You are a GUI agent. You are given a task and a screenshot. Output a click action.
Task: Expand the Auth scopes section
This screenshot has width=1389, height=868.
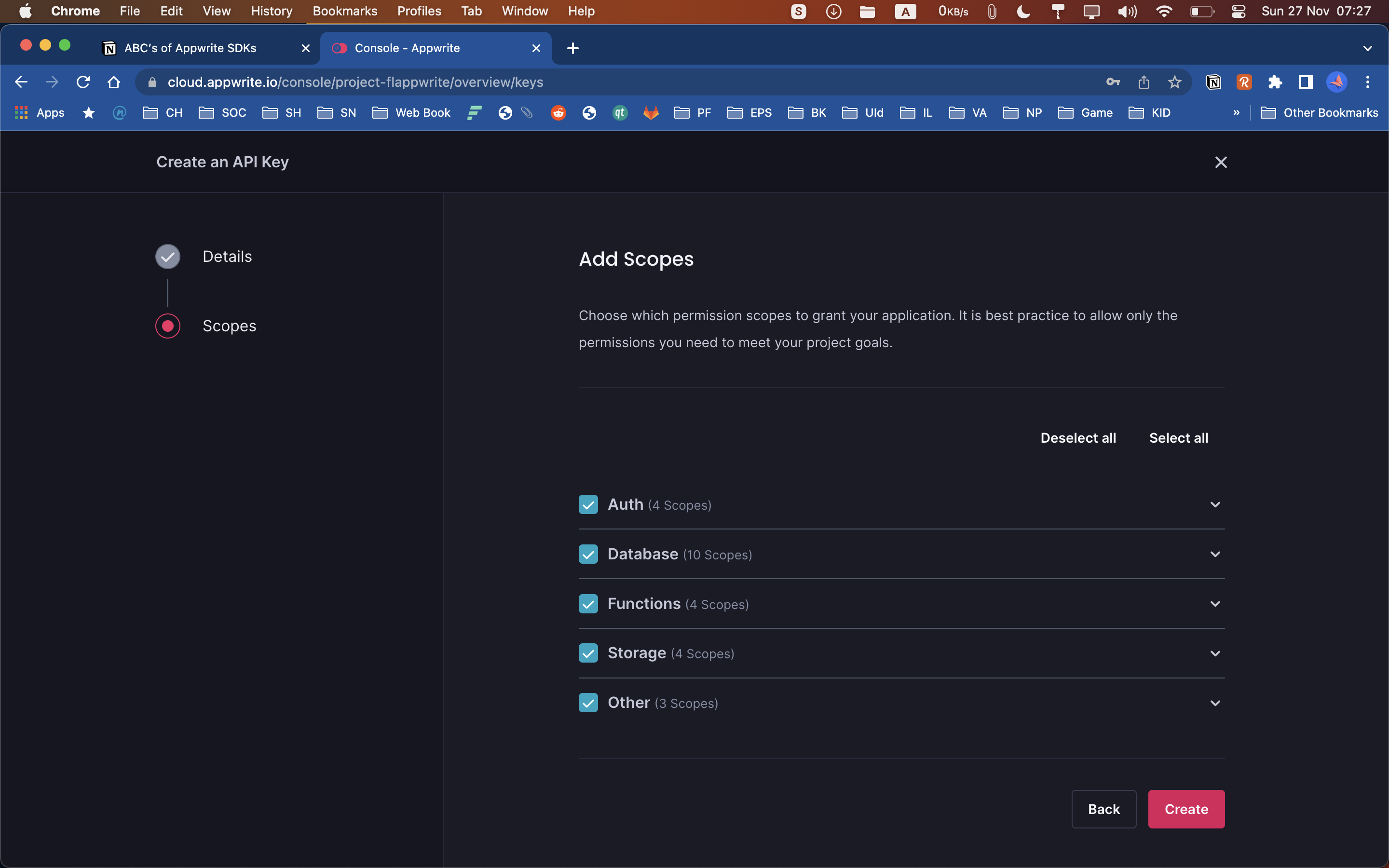[x=1215, y=504]
